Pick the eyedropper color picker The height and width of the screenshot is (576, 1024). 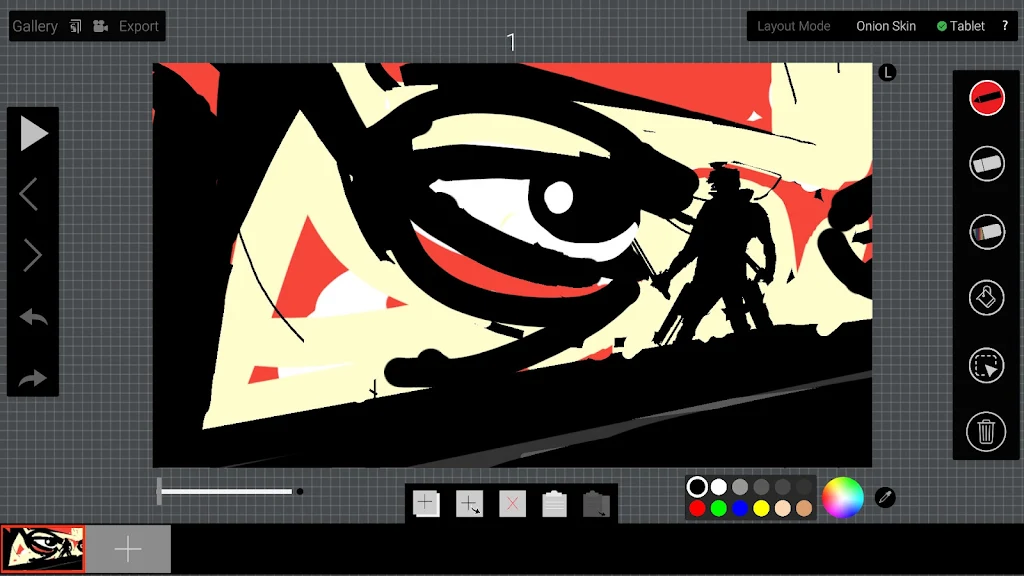point(885,497)
